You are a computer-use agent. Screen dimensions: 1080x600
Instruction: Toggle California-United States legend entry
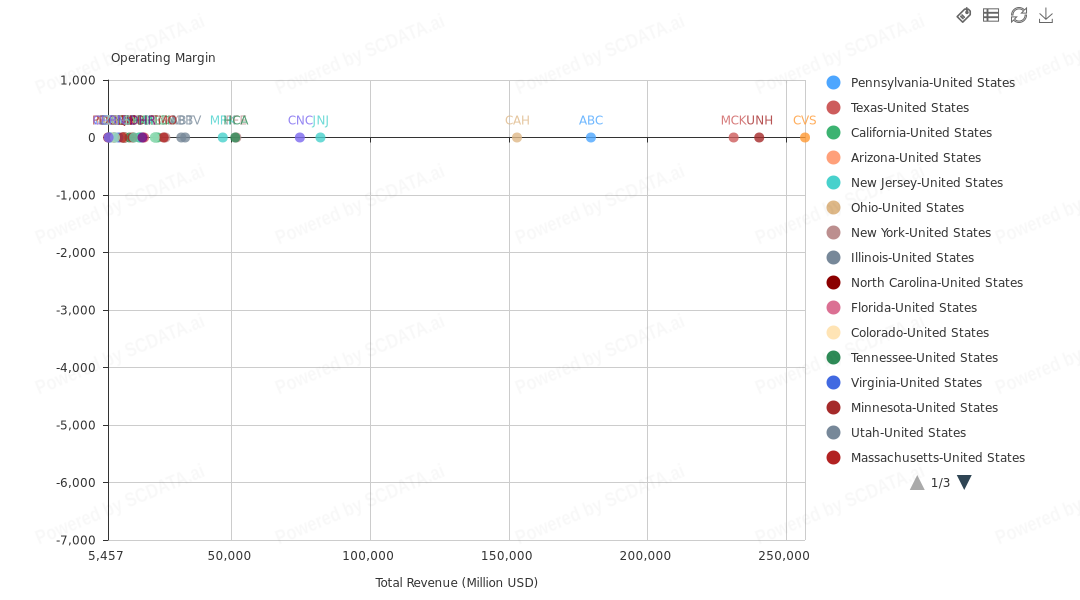click(920, 133)
